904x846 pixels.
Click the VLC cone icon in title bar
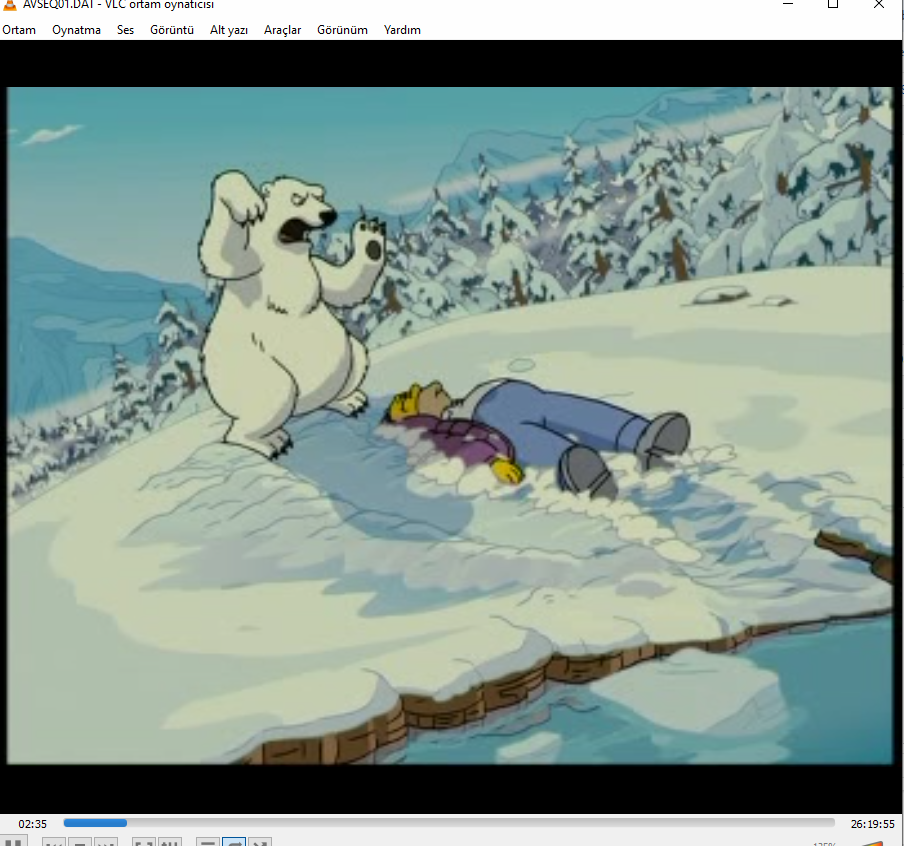[x=10, y=5]
